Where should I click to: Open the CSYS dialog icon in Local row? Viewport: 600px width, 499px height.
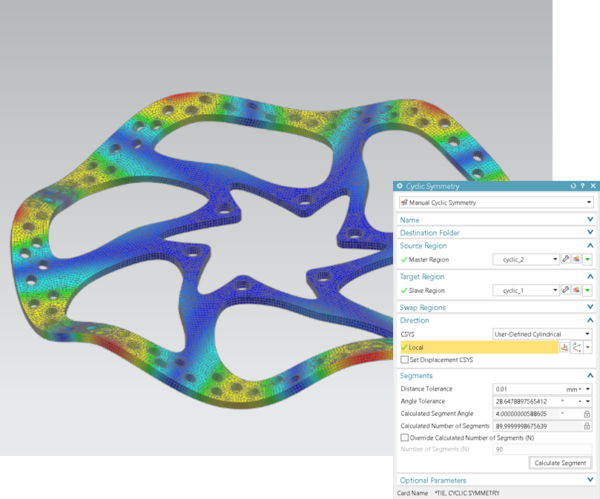point(565,347)
